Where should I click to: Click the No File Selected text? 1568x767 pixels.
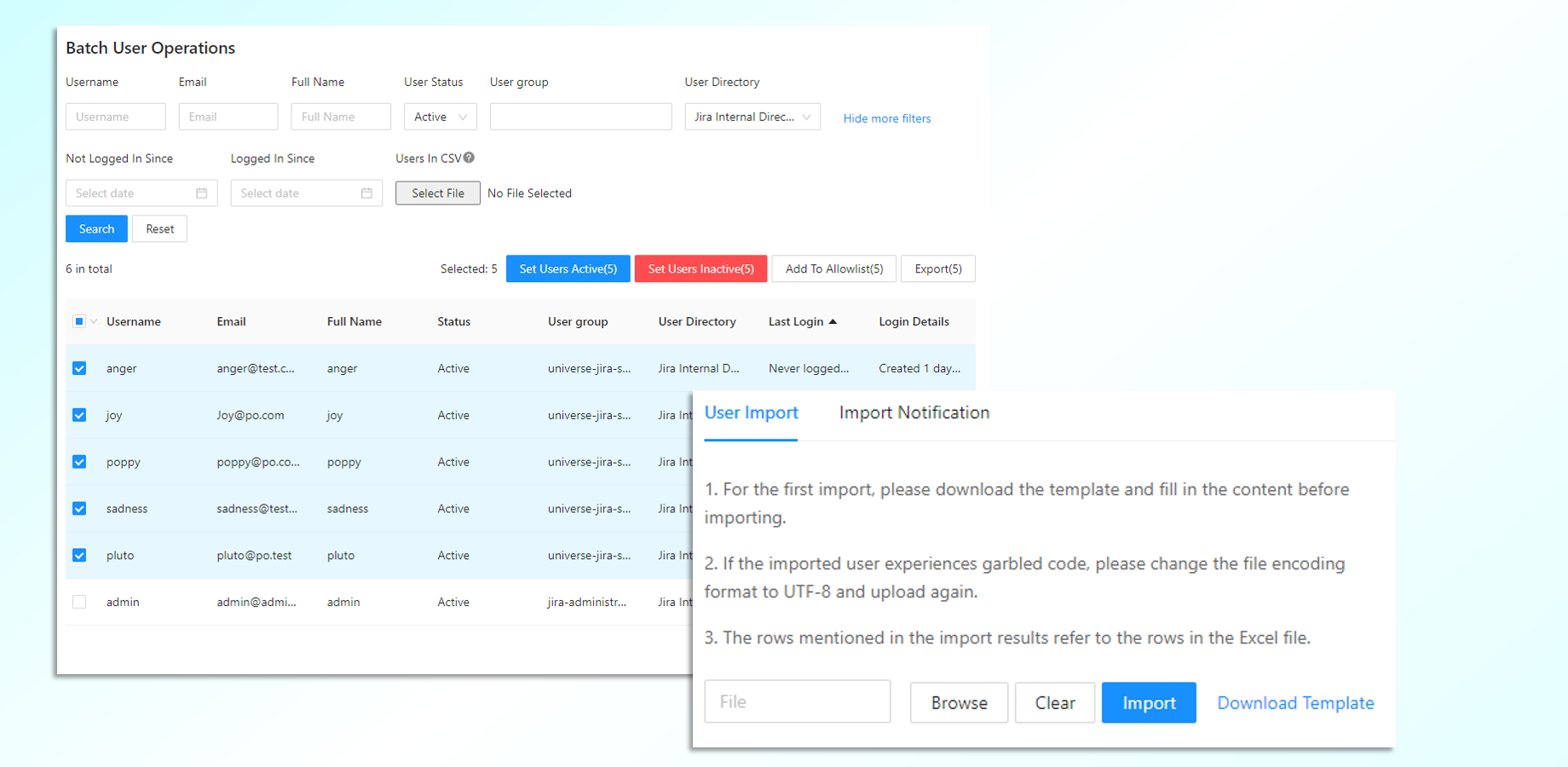pyautogui.click(x=529, y=193)
